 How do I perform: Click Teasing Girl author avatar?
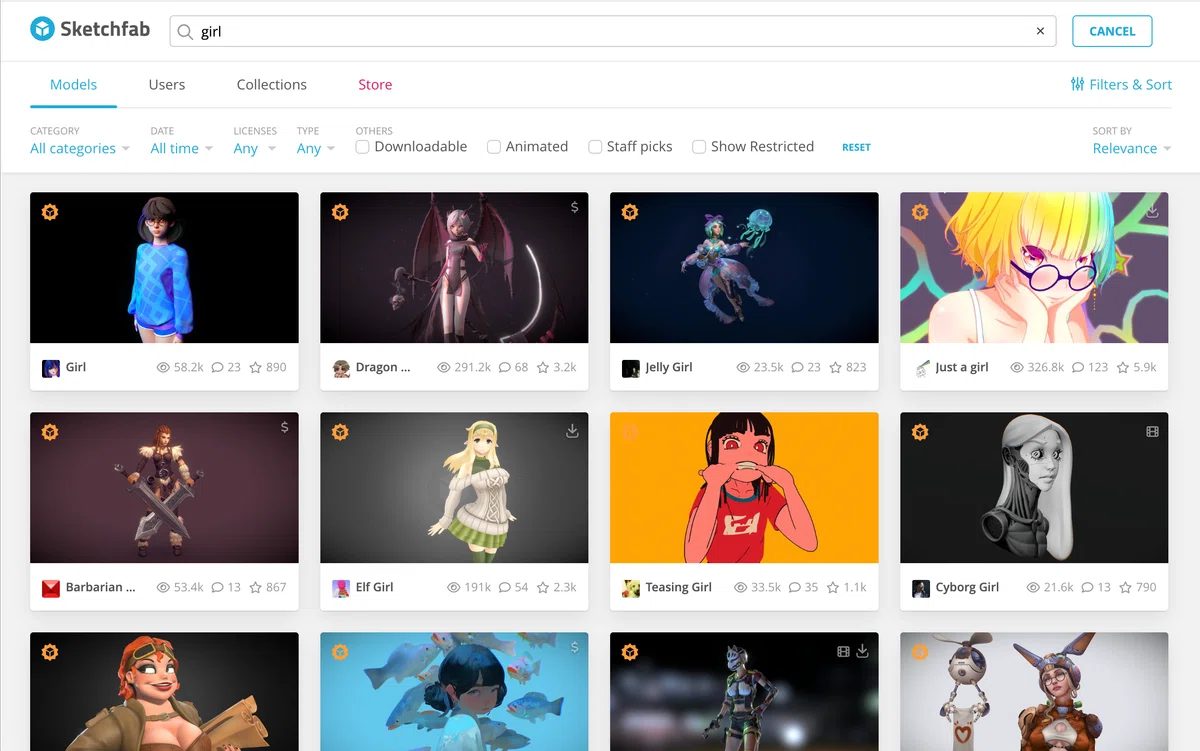pyautogui.click(x=631, y=588)
